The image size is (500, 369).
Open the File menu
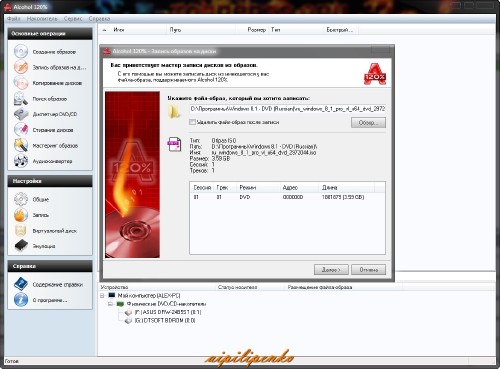click(x=14, y=19)
